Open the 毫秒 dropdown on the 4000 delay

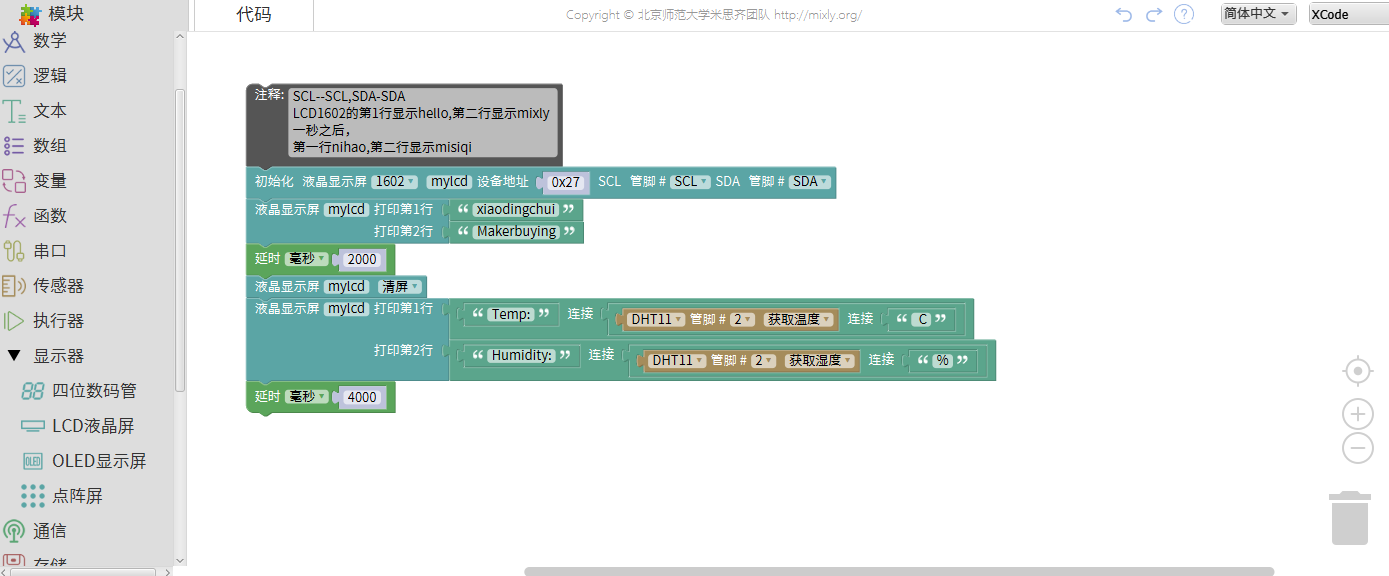pos(306,397)
